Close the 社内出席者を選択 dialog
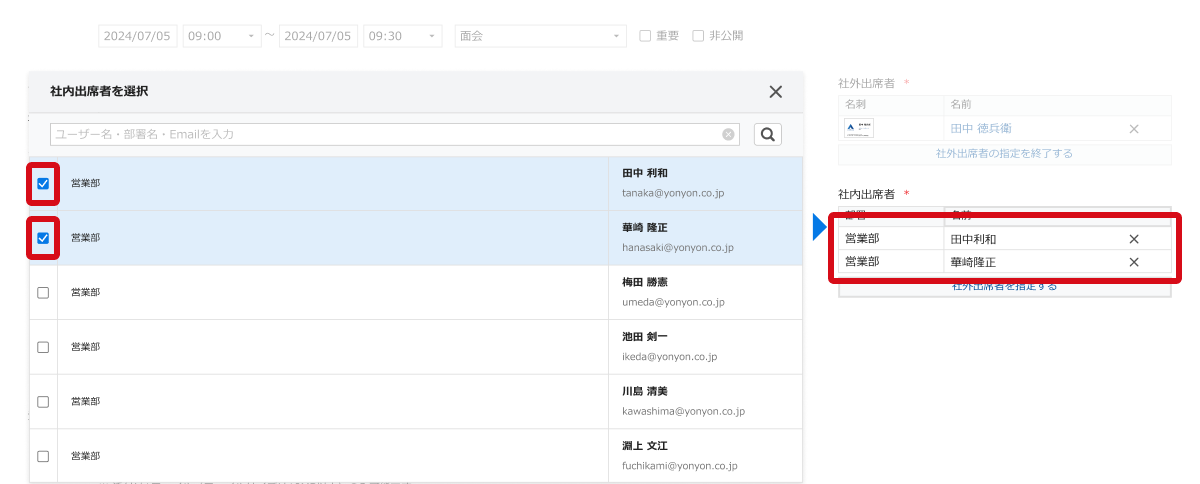 (775, 92)
